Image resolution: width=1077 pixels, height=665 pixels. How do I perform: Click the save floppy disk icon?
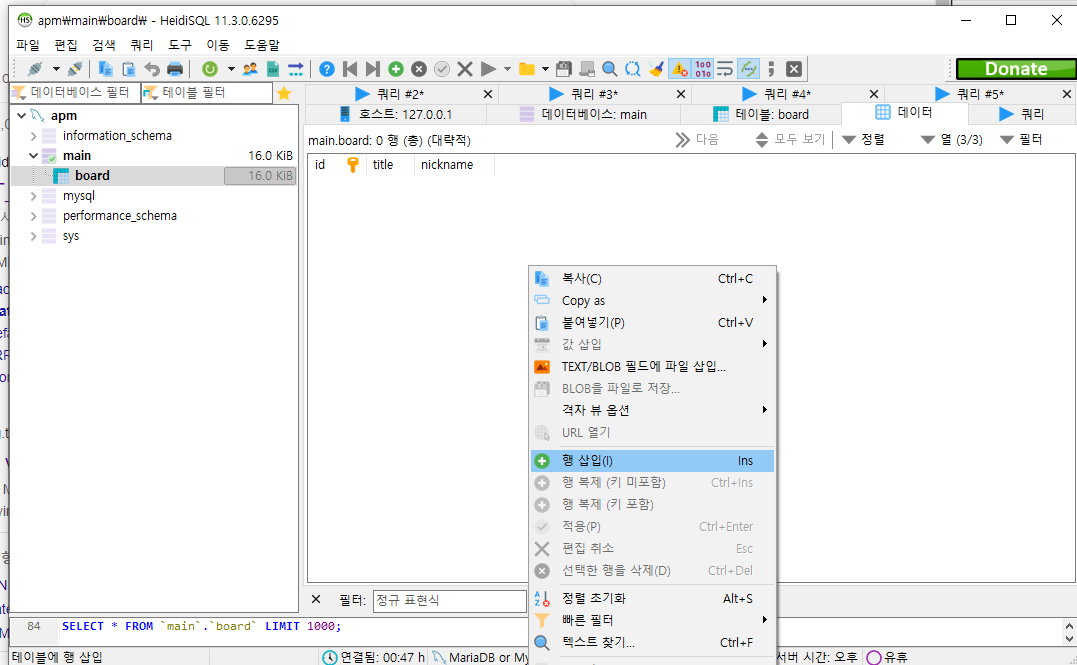pos(564,69)
